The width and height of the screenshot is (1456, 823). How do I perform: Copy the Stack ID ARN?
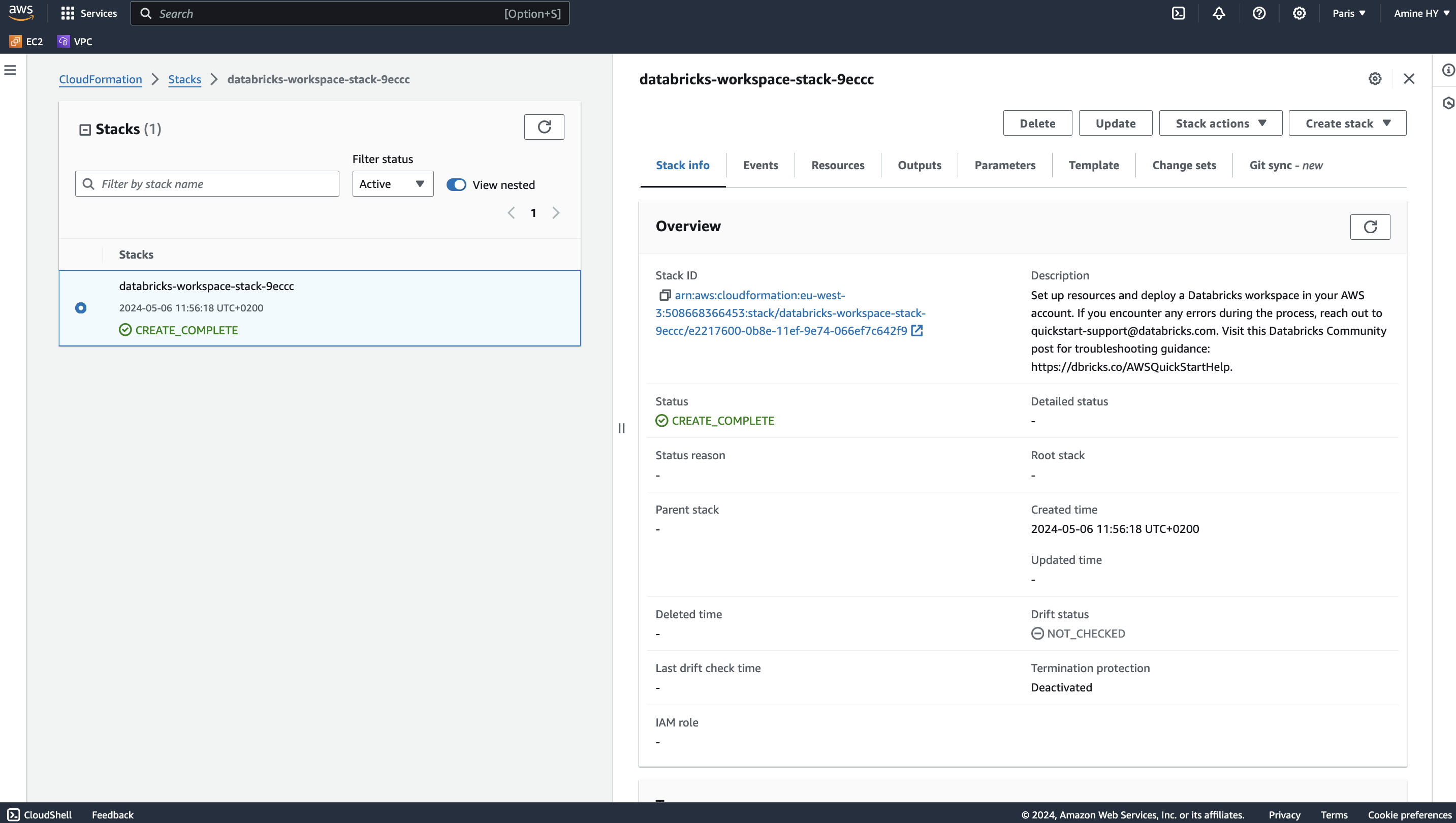(664, 295)
